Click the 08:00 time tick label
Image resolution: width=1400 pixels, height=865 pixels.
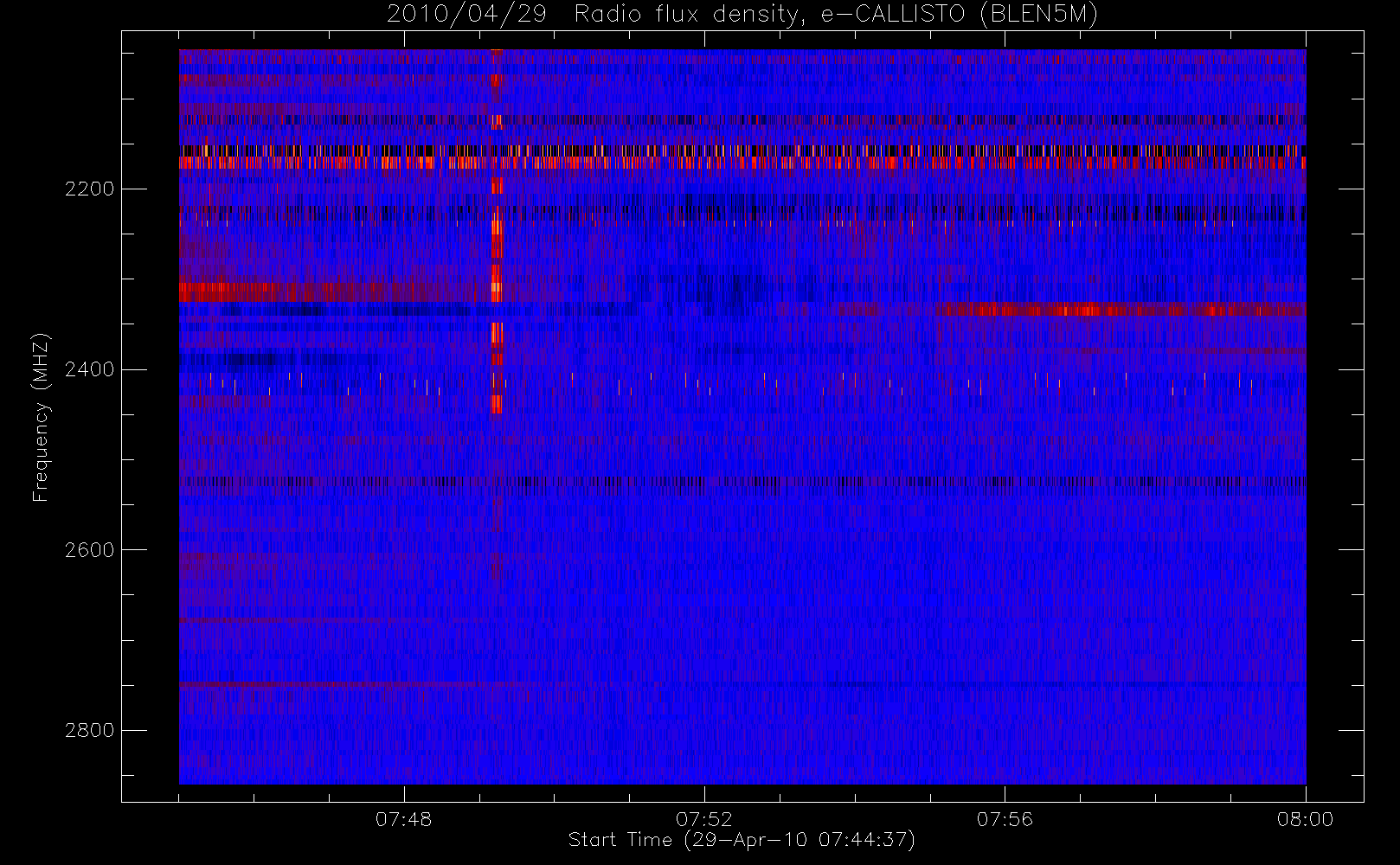1305,819
